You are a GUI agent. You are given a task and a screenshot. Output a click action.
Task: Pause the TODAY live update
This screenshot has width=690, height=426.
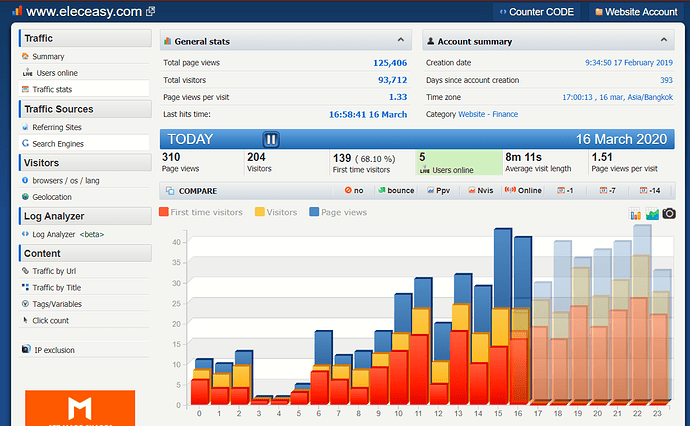[271, 140]
